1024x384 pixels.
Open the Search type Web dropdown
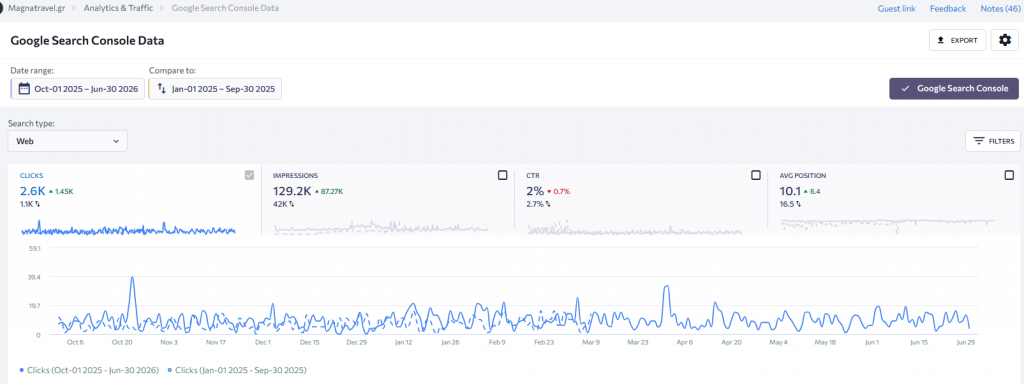pyautogui.click(x=68, y=140)
